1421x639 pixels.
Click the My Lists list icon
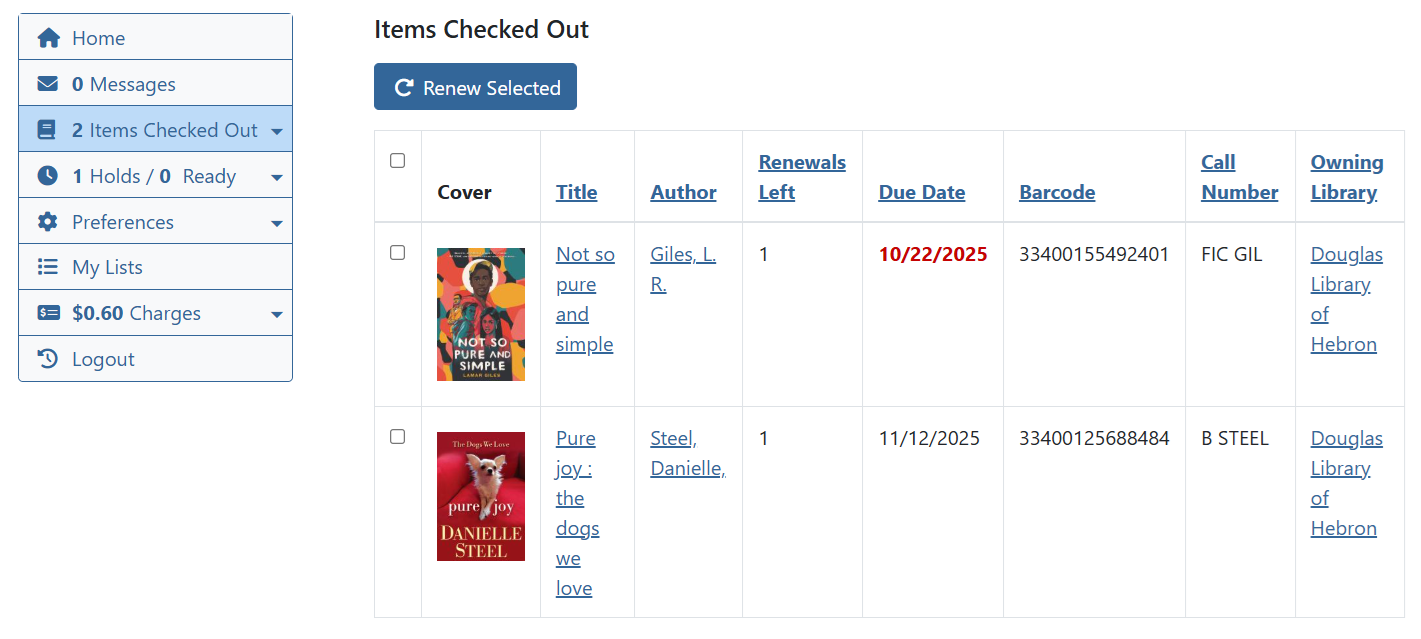coord(48,267)
